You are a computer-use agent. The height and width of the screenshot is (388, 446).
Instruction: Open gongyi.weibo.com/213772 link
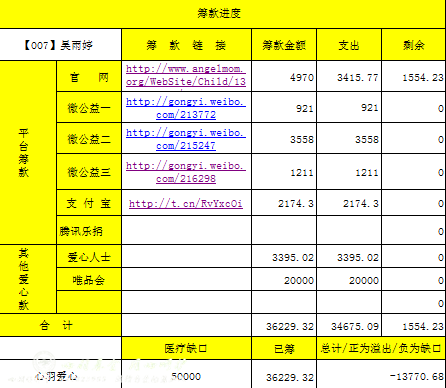186,108
